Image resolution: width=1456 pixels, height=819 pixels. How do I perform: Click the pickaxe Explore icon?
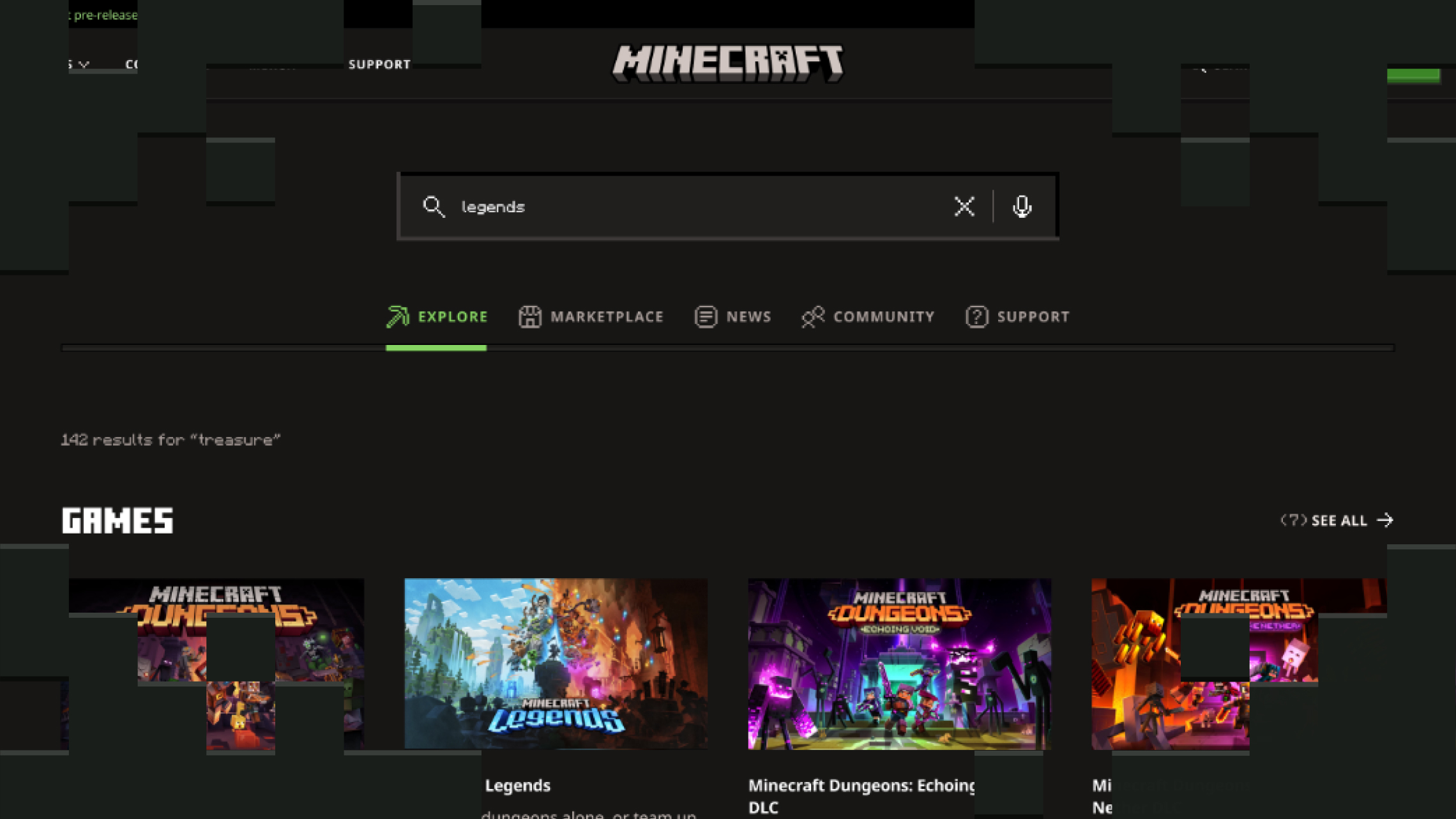(x=397, y=316)
